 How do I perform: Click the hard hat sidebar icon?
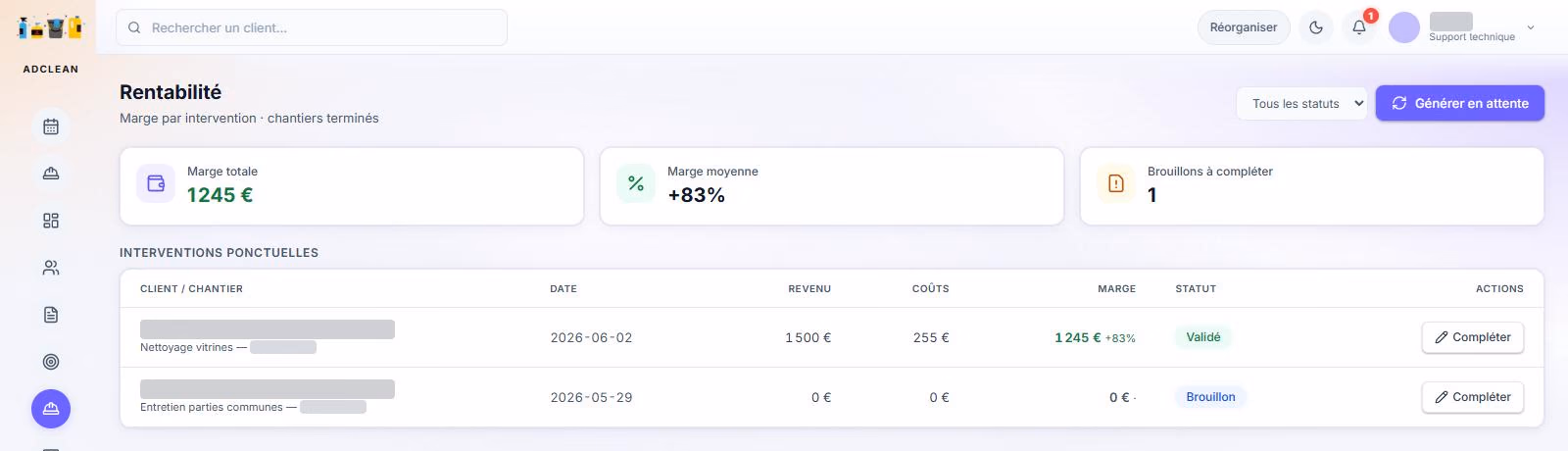(x=51, y=174)
